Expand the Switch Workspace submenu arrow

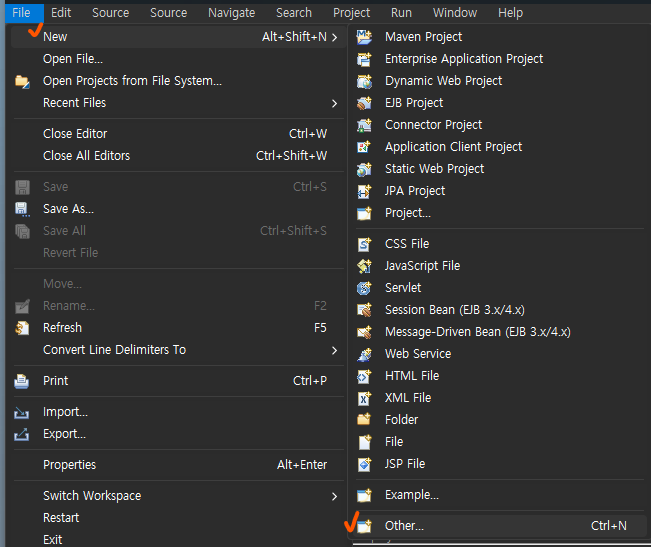(335, 496)
